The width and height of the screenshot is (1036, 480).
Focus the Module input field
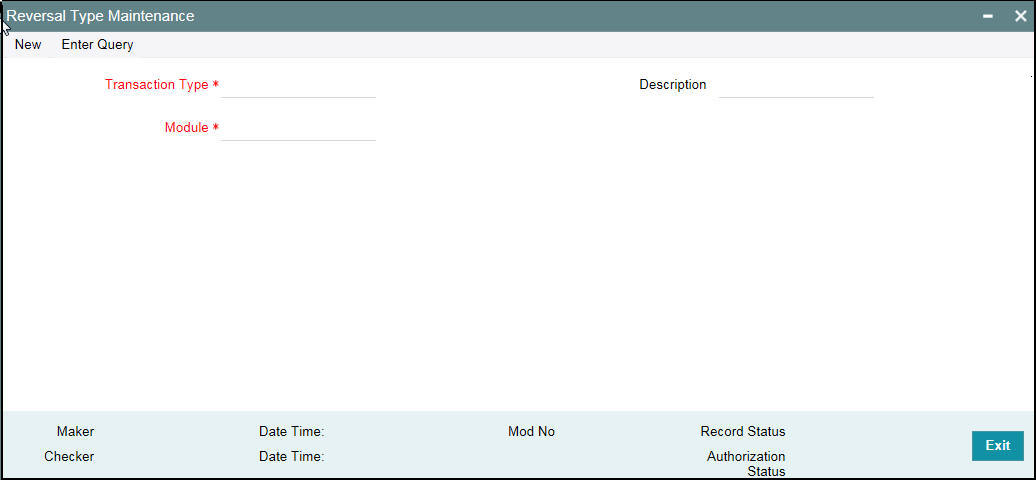(298, 128)
